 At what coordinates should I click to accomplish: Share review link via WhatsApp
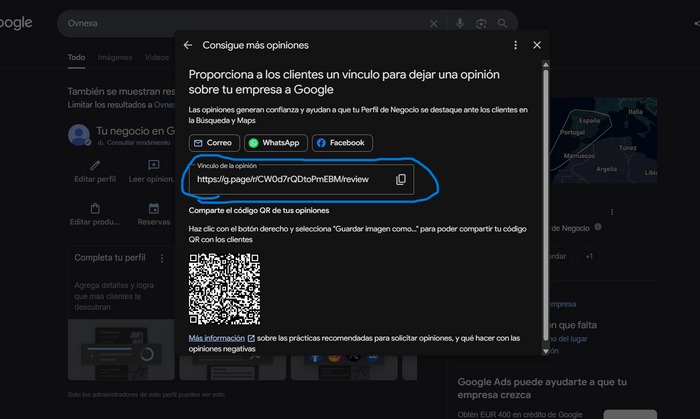coord(275,143)
